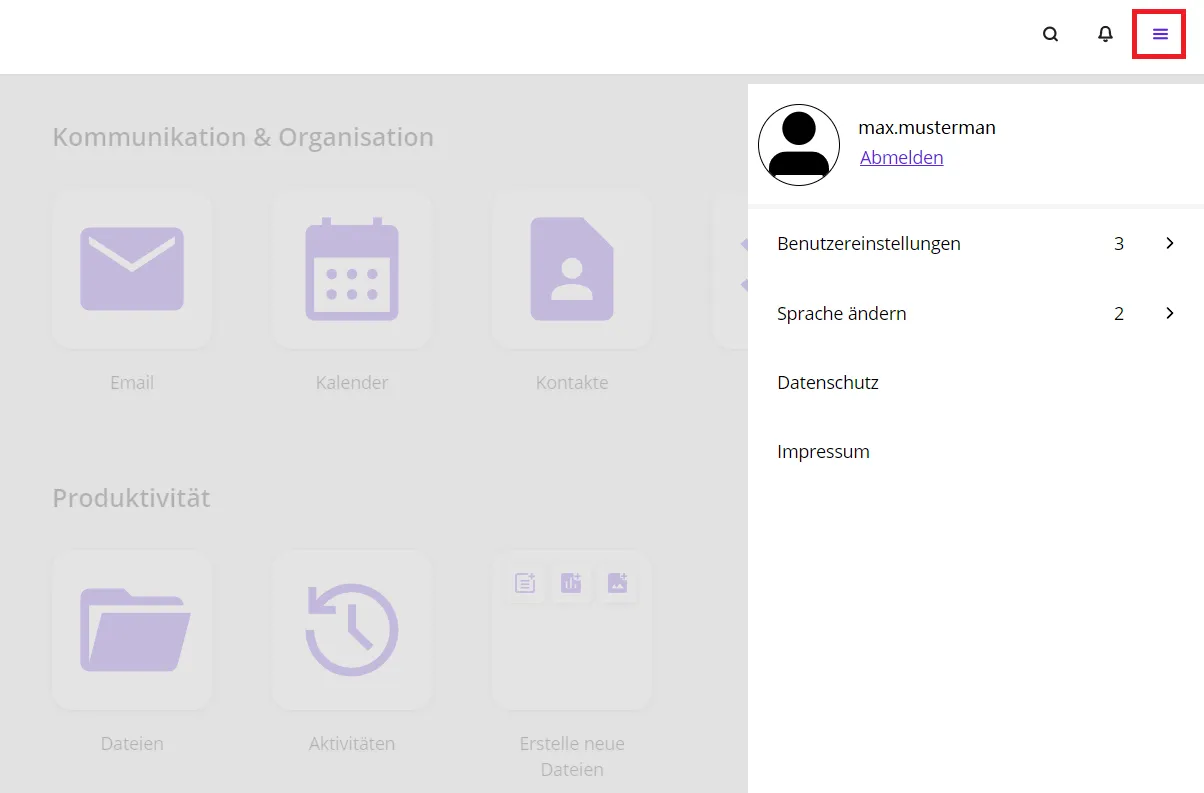Expand Benutzereinstellungen chevron arrow

coord(1169,243)
